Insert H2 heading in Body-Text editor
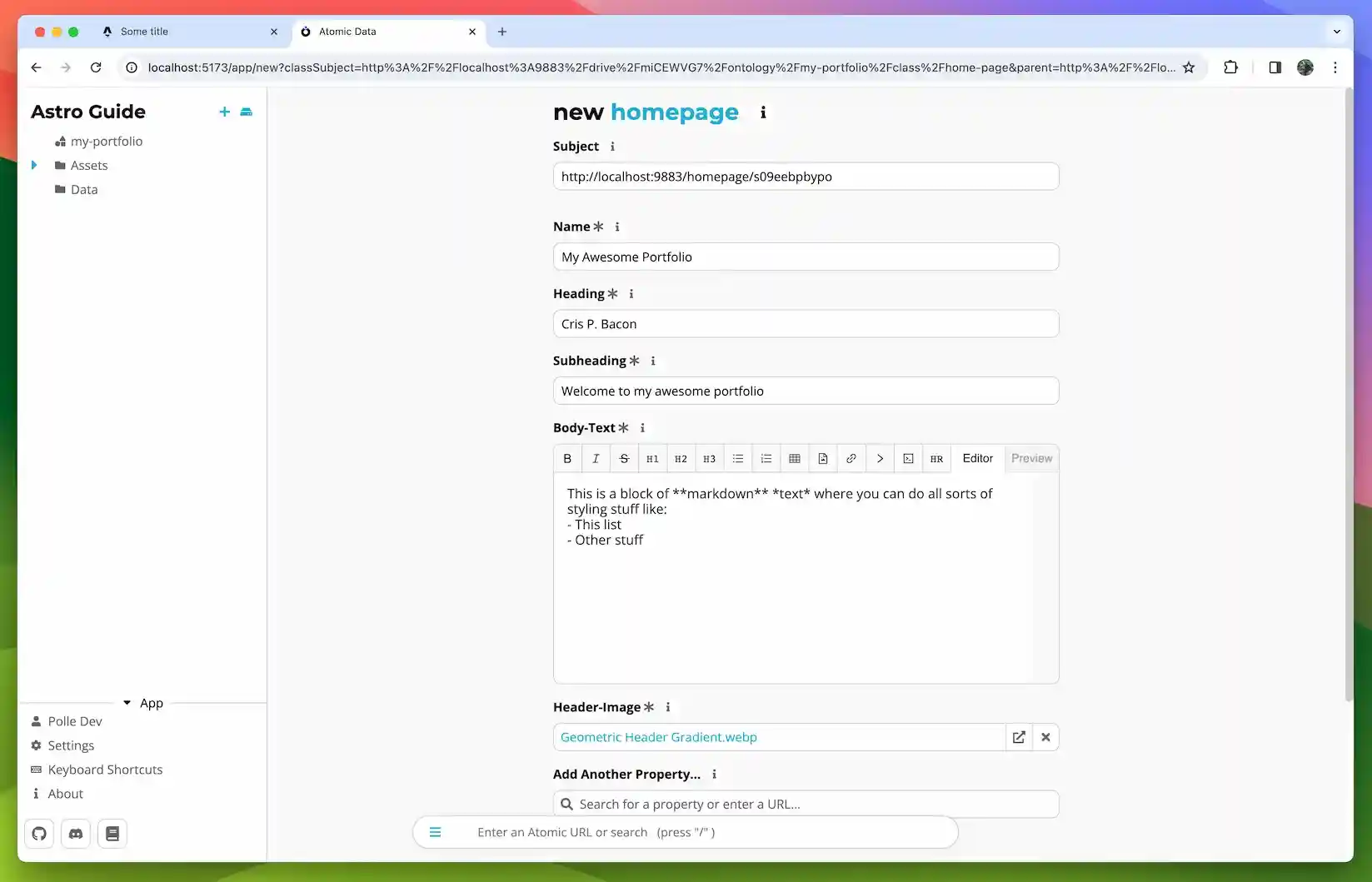 pos(681,459)
